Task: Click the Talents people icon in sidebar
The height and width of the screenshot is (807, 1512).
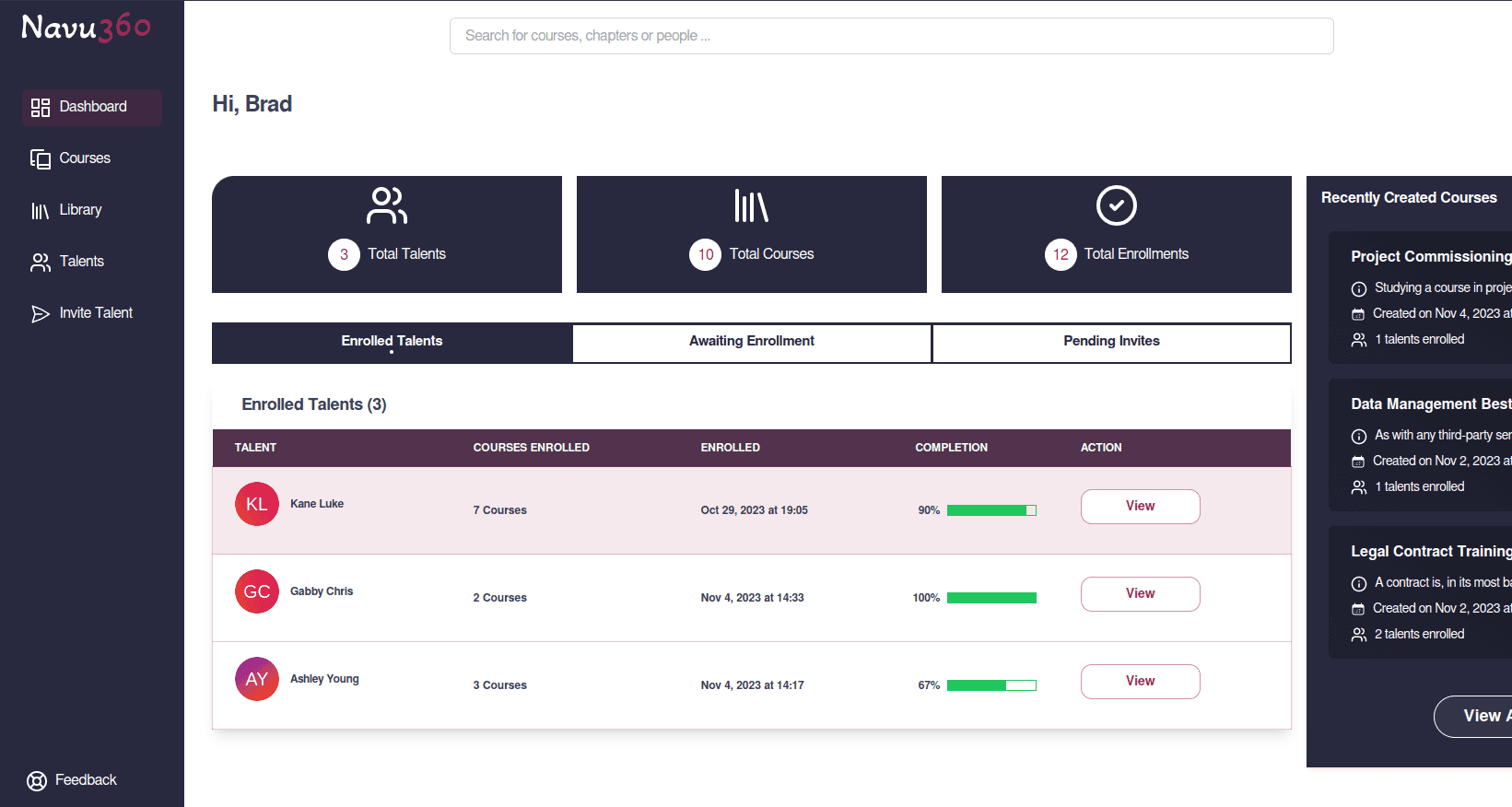Action: (40, 263)
